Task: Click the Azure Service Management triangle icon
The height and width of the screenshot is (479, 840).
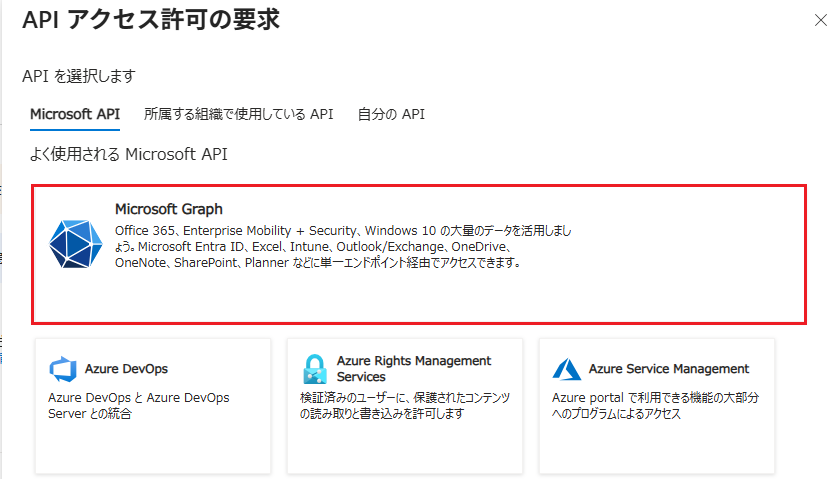Action: (567, 369)
